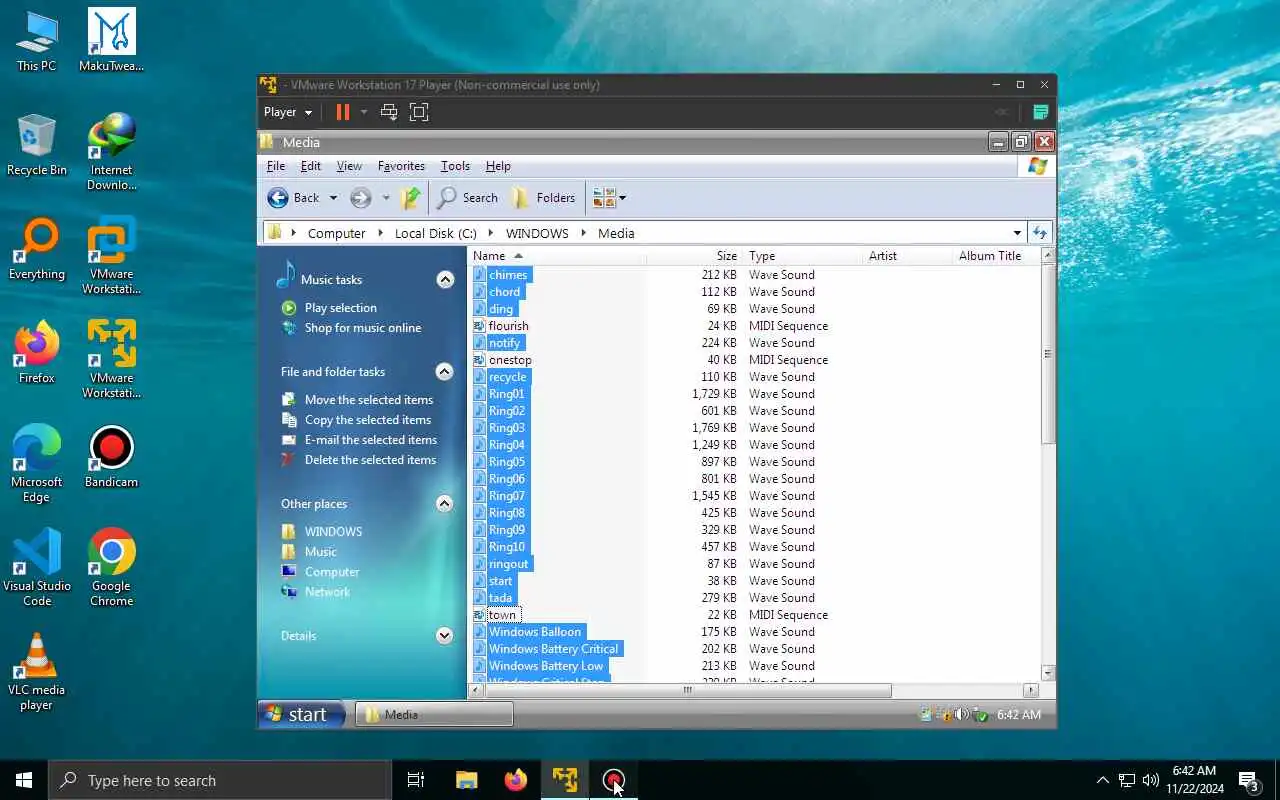The image size is (1280, 800).
Task: Click the flourish MIDI file icon
Action: (479, 326)
